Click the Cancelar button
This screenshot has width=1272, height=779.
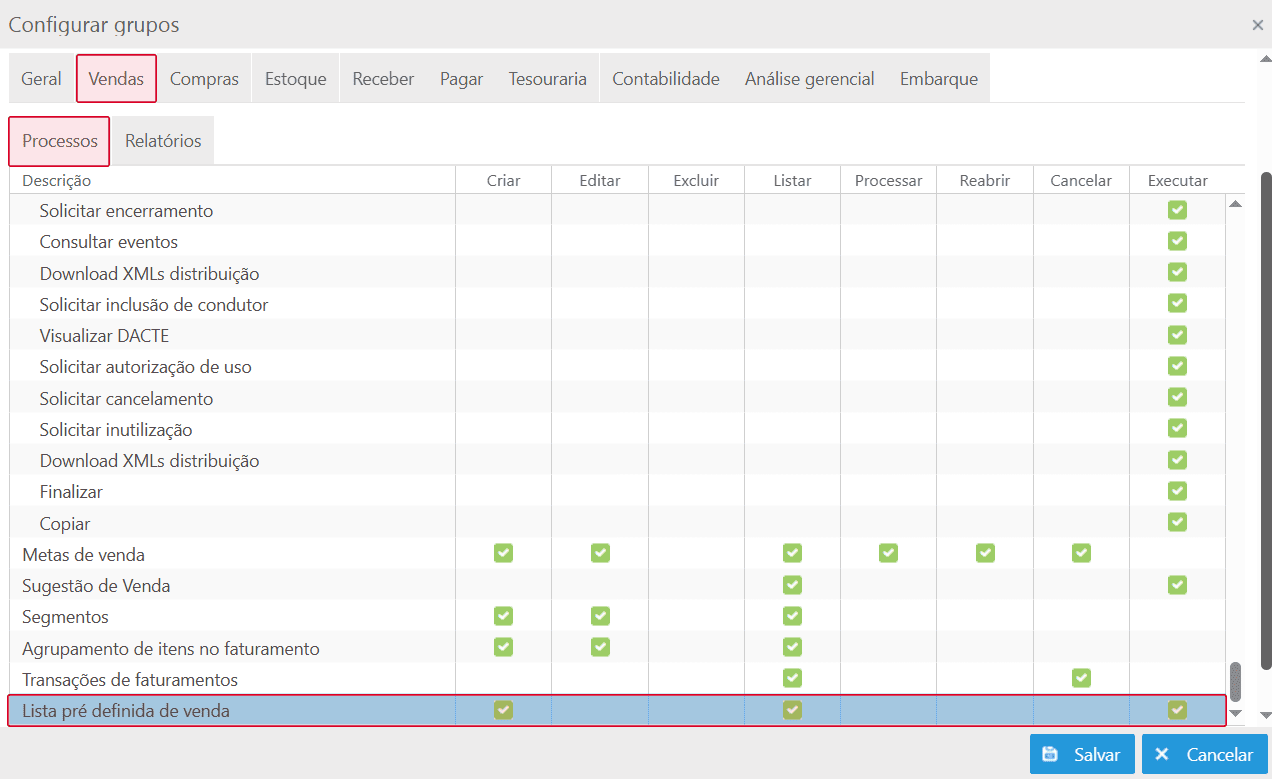click(1204, 755)
